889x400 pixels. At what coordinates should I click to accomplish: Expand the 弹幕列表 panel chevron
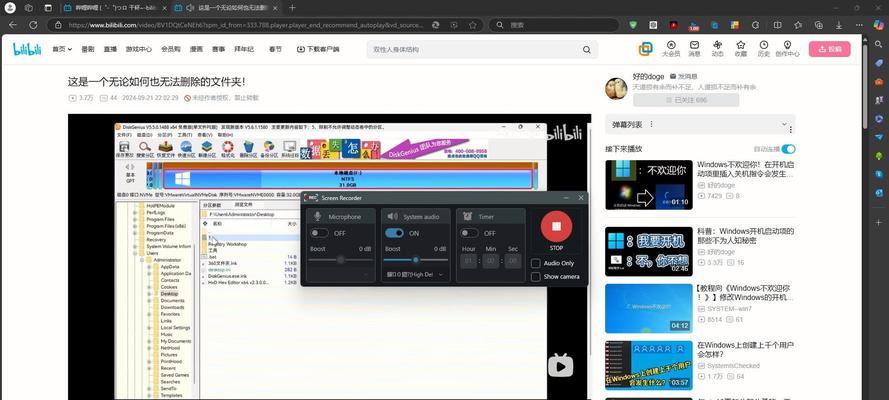784,124
